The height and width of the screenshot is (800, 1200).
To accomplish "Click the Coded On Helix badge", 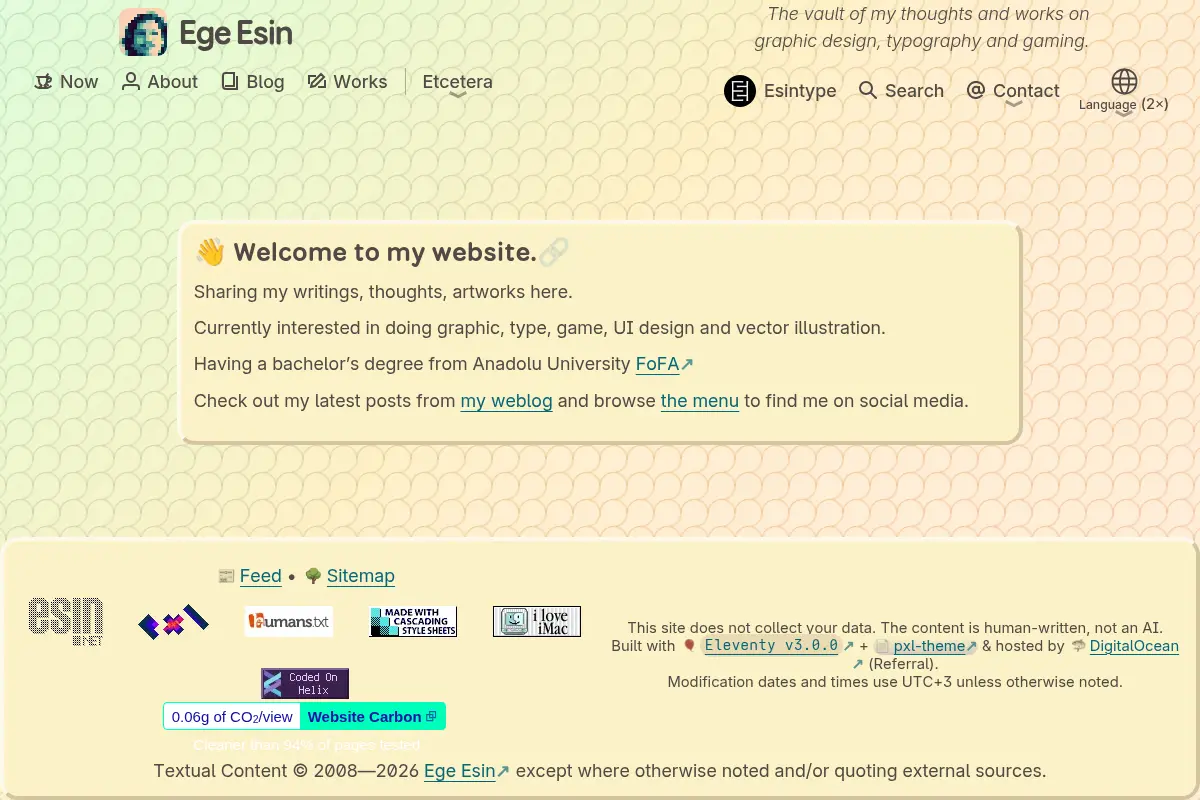I will [305, 684].
